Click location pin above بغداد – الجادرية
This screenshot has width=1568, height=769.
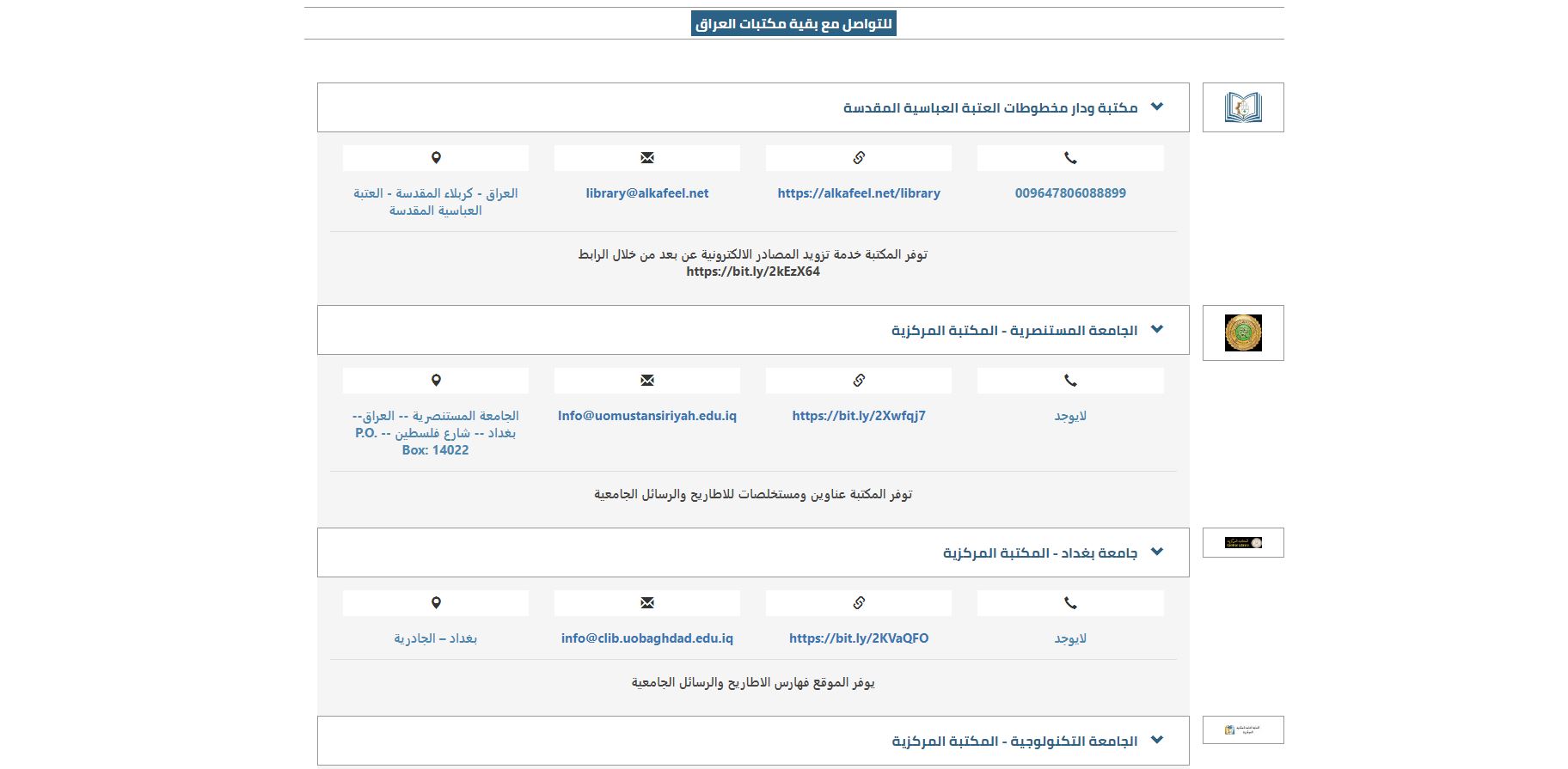point(436,602)
